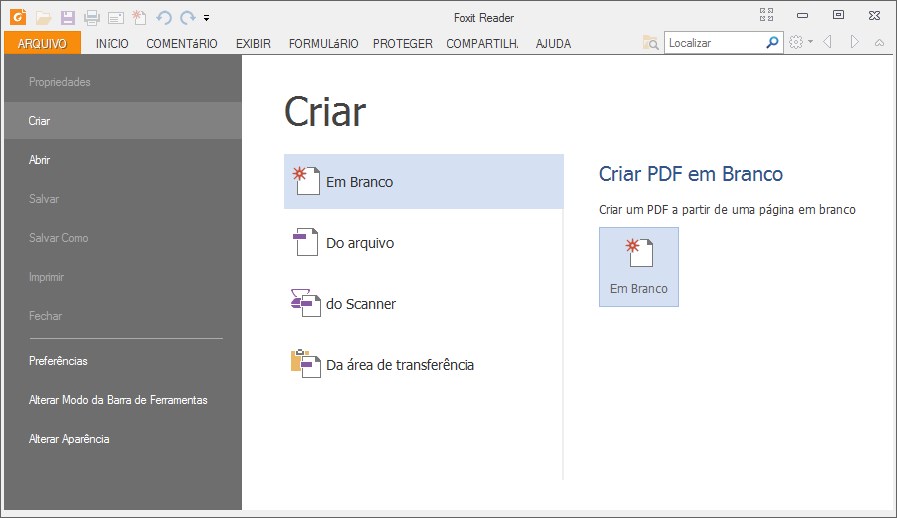Click the large Em Branco create button
Screen dimensions: 897x518
(639, 267)
